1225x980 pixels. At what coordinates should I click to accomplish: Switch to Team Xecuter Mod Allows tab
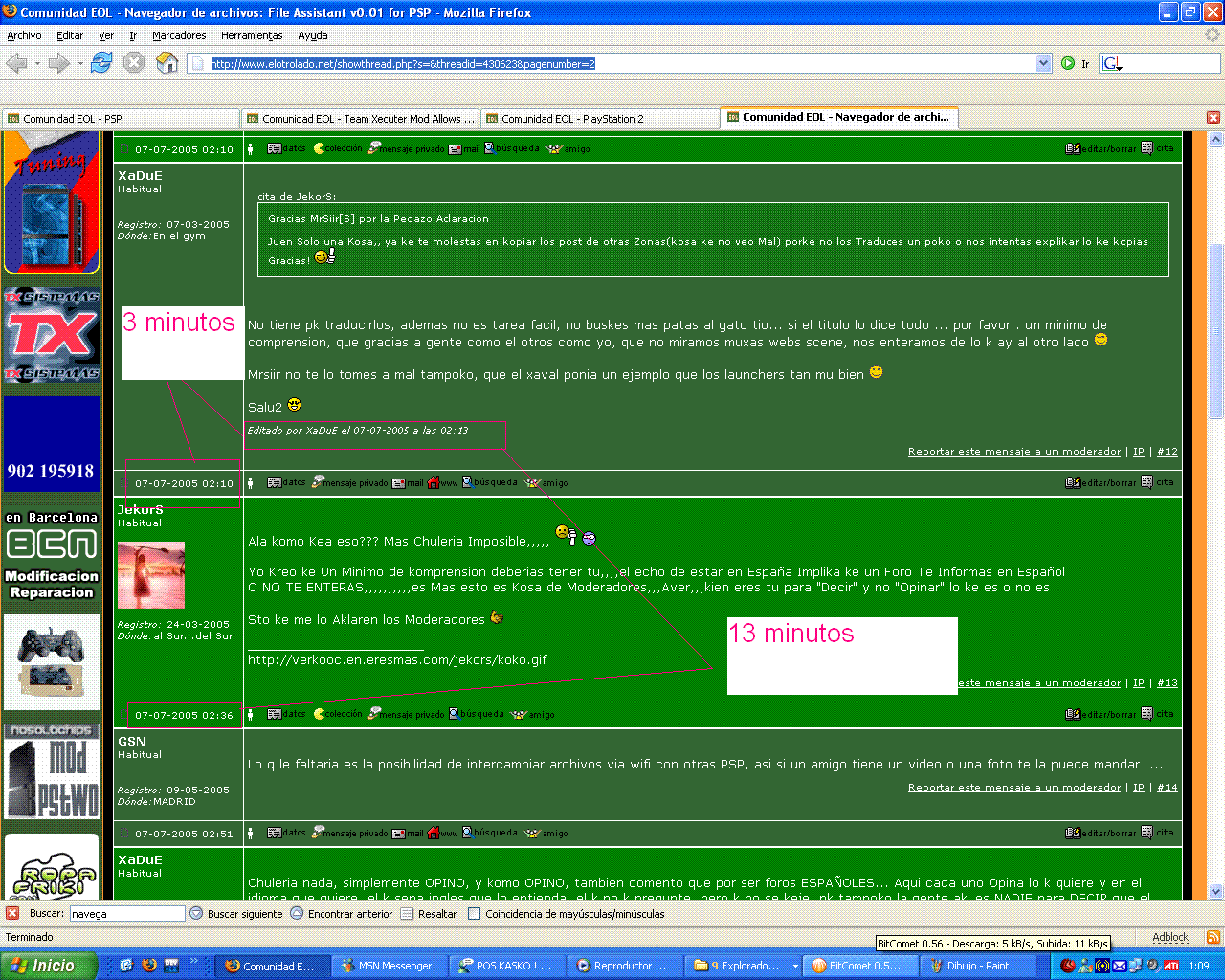click(x=360, y=119)
